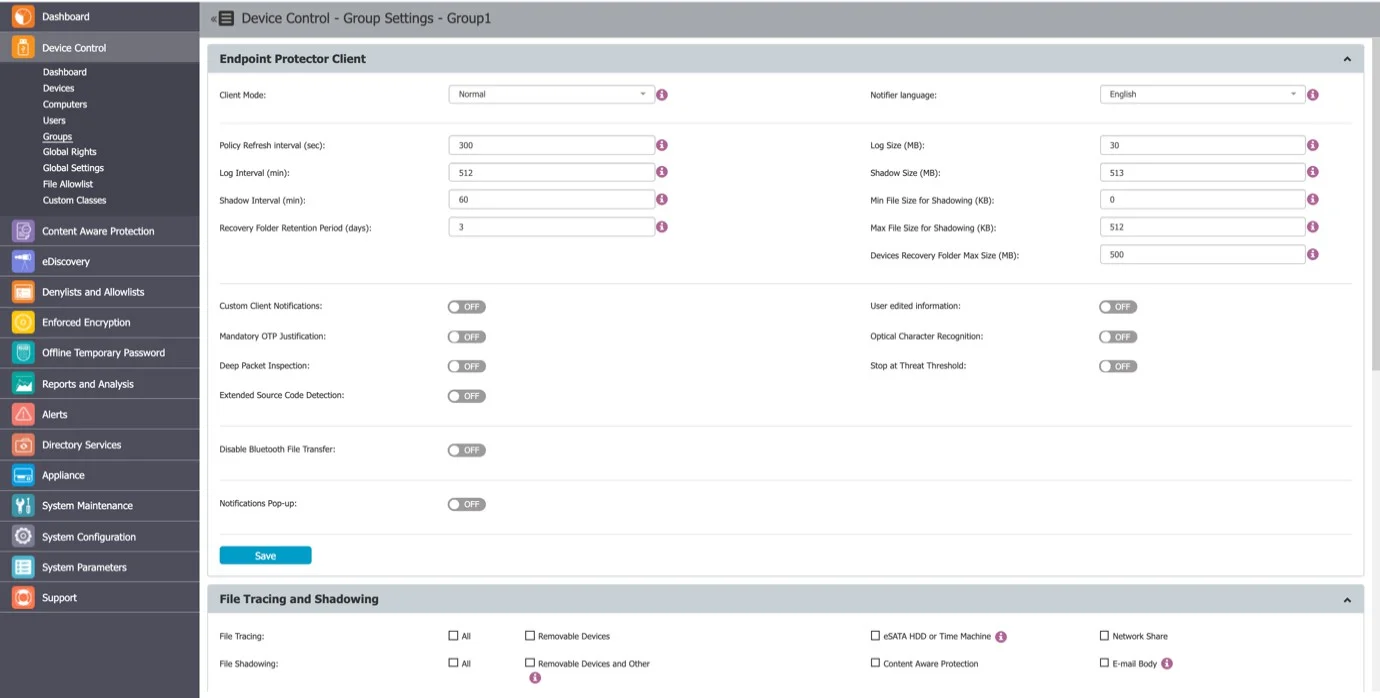Check File Shadowing All checkbox
The height and width of the screenshot is (698, 1380).
453,662
